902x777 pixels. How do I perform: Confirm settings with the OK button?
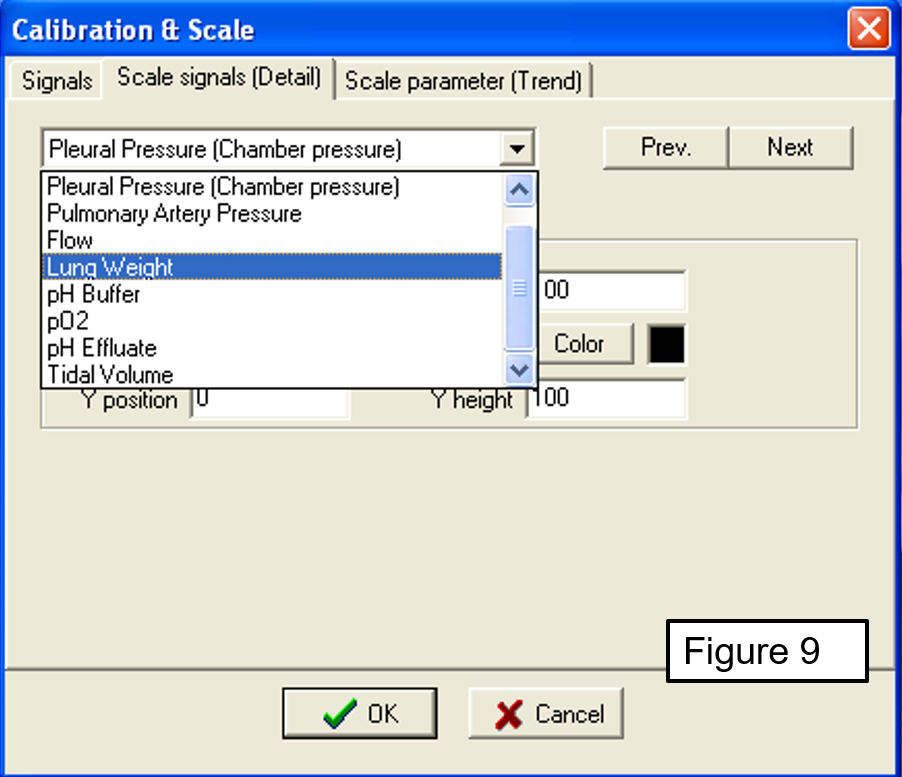[x=360, y=714]
